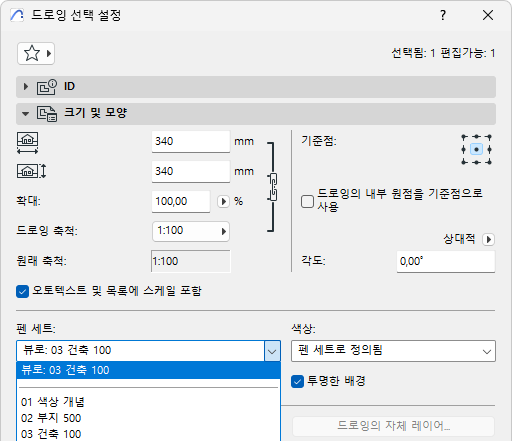Toggle 드로잉의 내부 원점을 기준점으로 사용 checkbox
The image size is (512, 441).
[307, 201]
